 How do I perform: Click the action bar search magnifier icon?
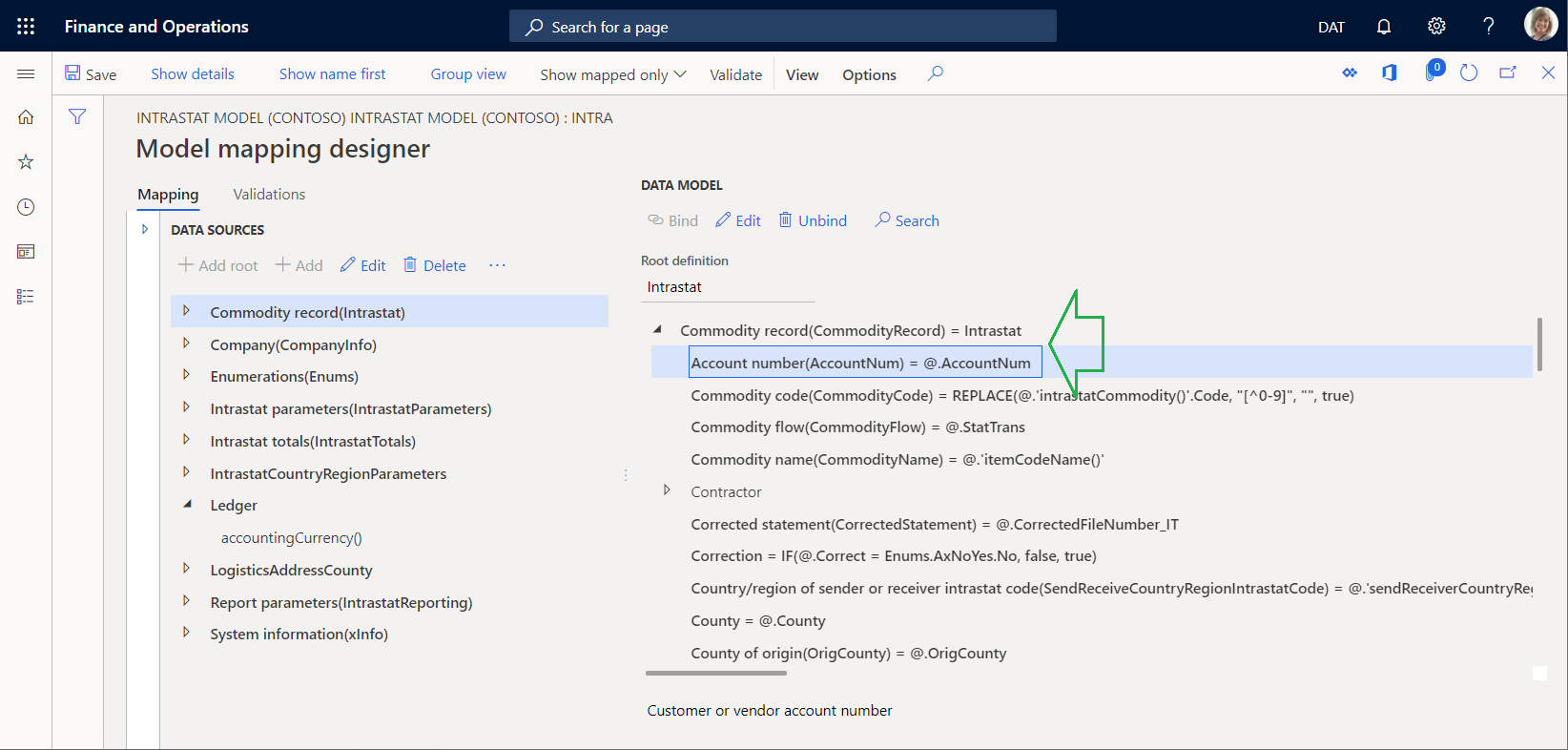936,73
